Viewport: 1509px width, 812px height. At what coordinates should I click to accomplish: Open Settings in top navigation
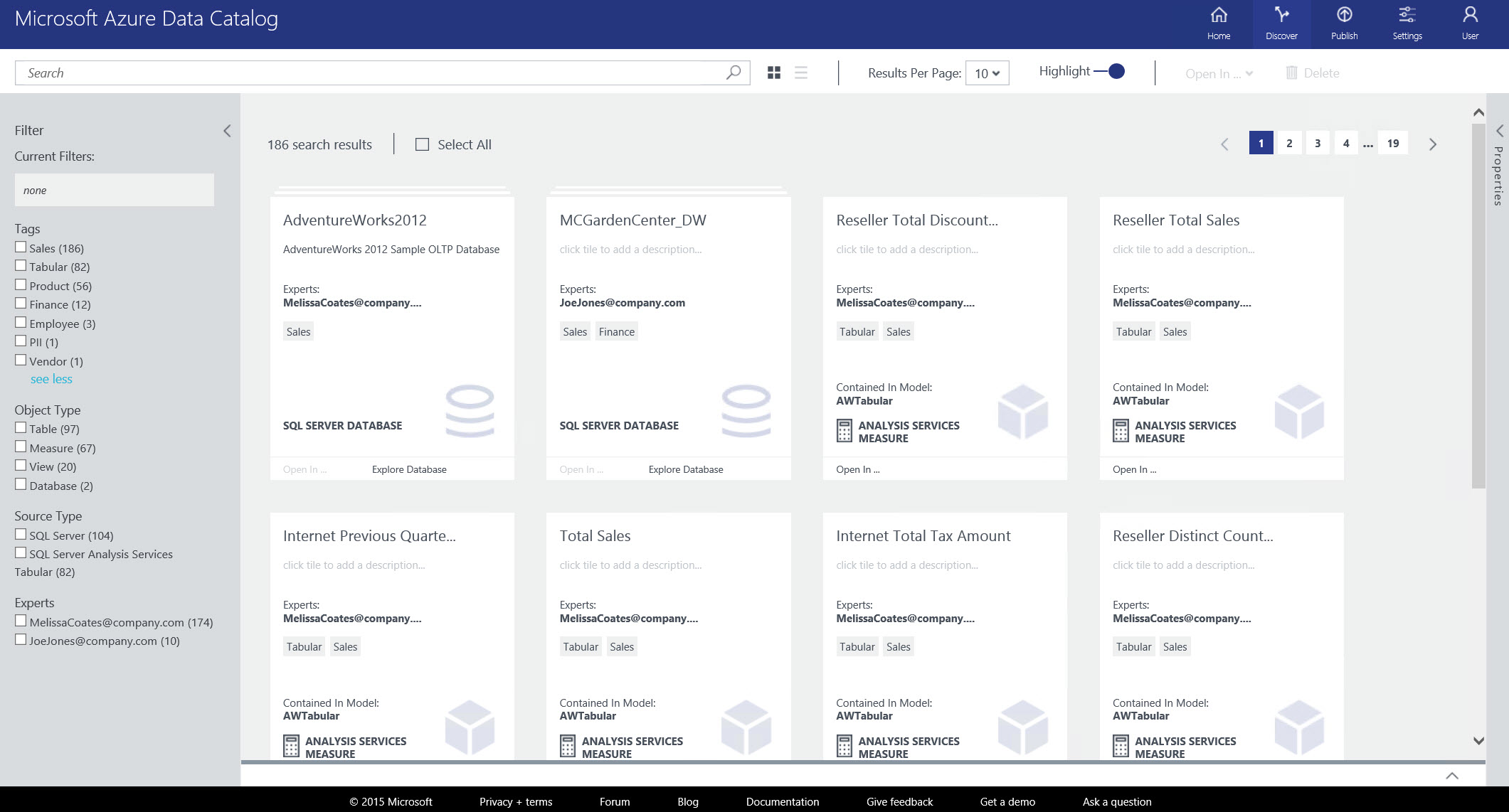(1407, 23)
